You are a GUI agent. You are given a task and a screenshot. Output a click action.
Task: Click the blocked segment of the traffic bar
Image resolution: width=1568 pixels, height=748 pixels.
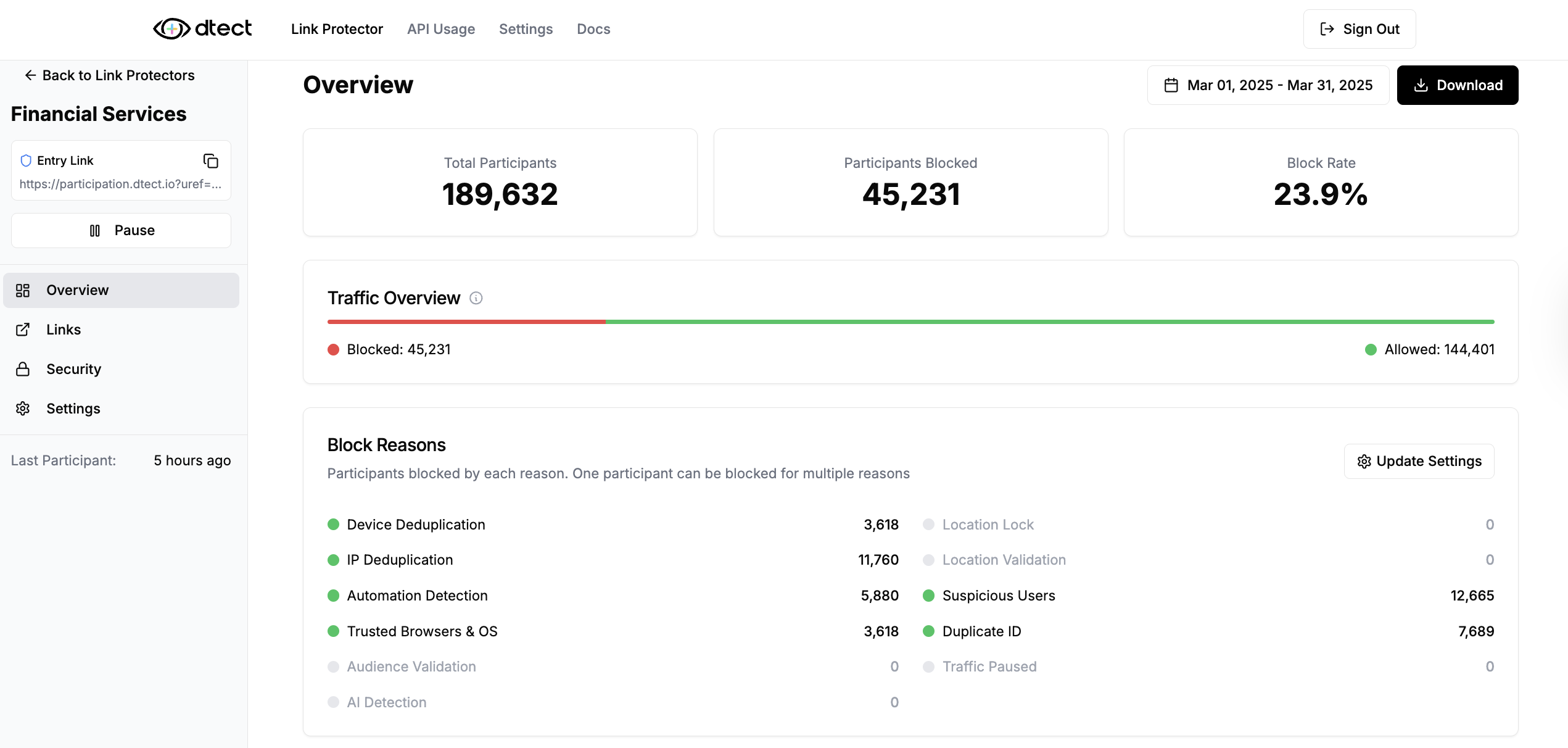[466, 322]
